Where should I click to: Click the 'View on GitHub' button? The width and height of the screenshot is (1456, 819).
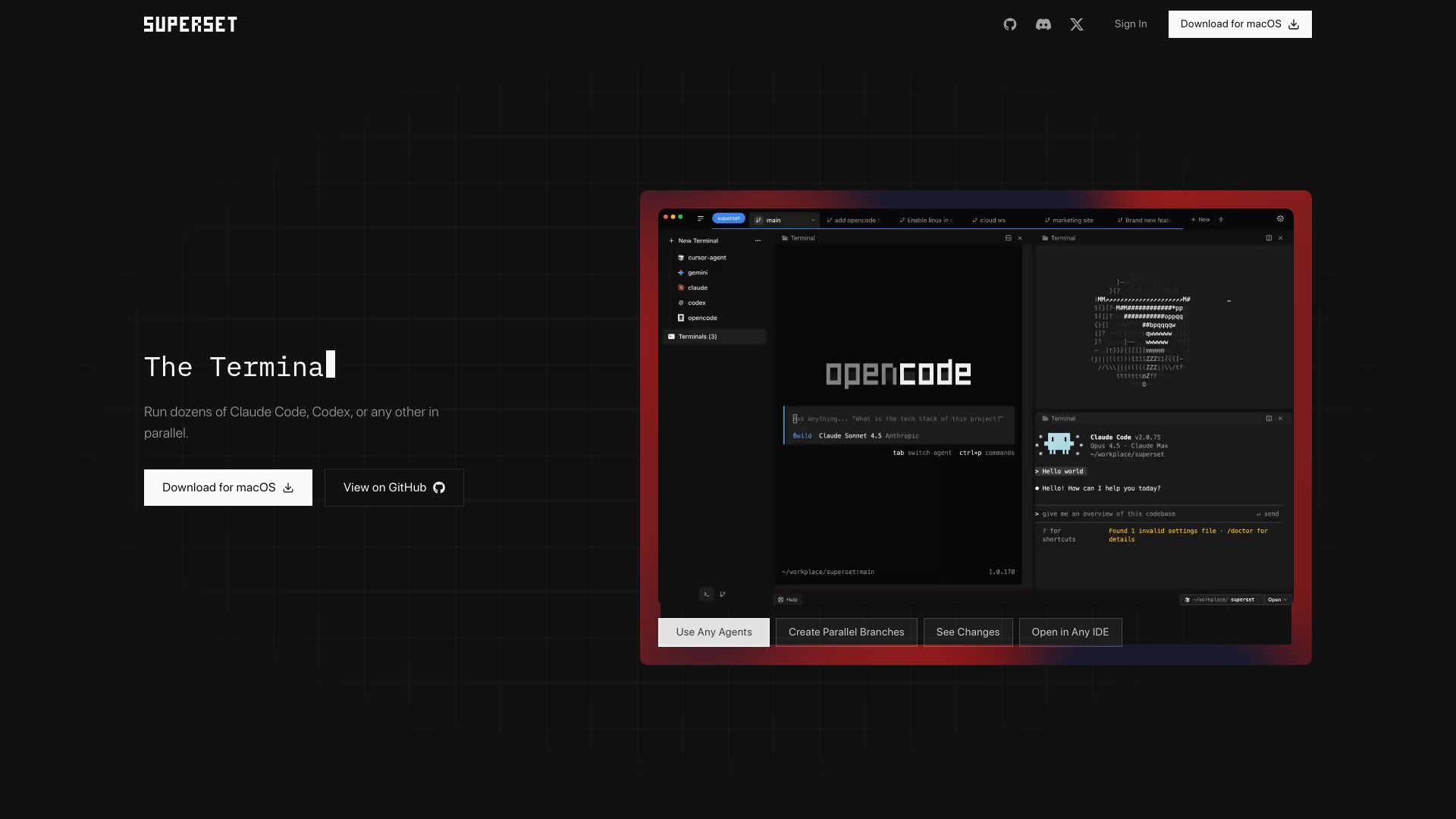coord(394,488)
